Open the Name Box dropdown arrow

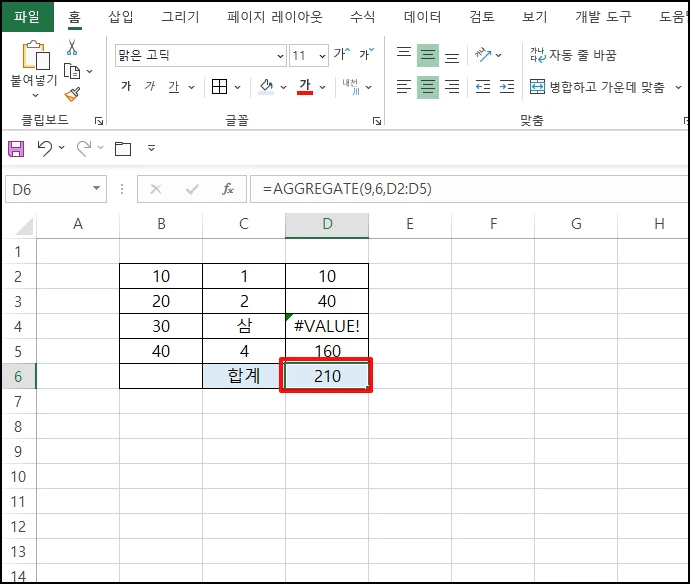(96, 189)
